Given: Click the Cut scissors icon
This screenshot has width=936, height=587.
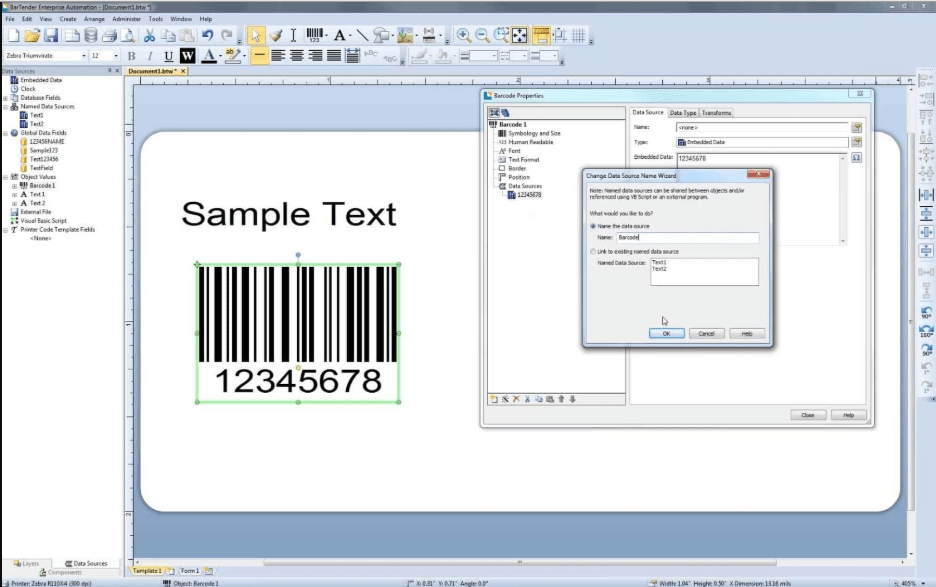Looking at the screenshot, I should pos(148,35).
